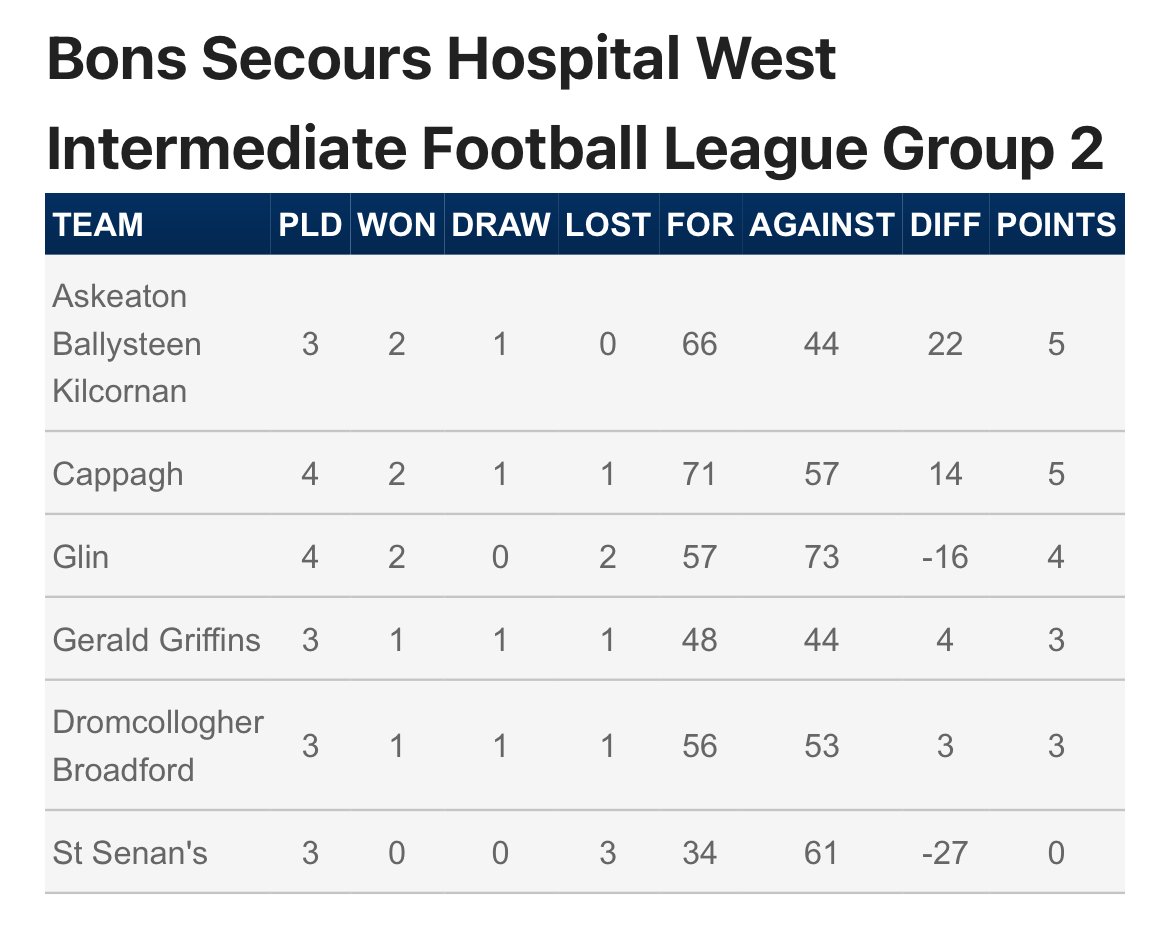This screenshot has width=1170, height=941.
Task: Click the Dromcollogher Broadford team name
Action: 158,746
